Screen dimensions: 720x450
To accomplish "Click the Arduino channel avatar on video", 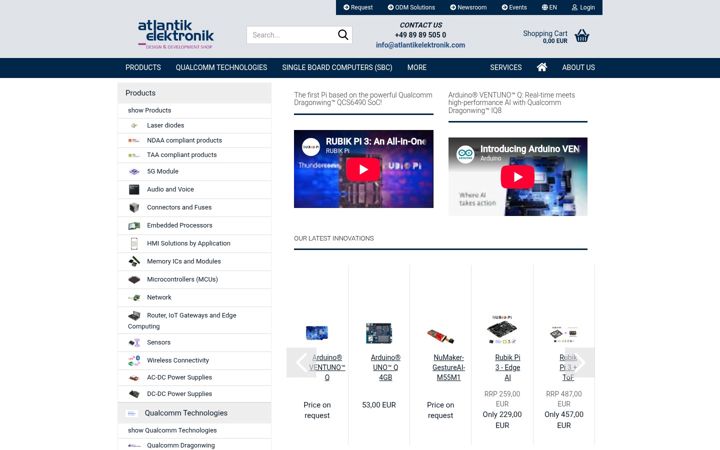I will 465,154.
